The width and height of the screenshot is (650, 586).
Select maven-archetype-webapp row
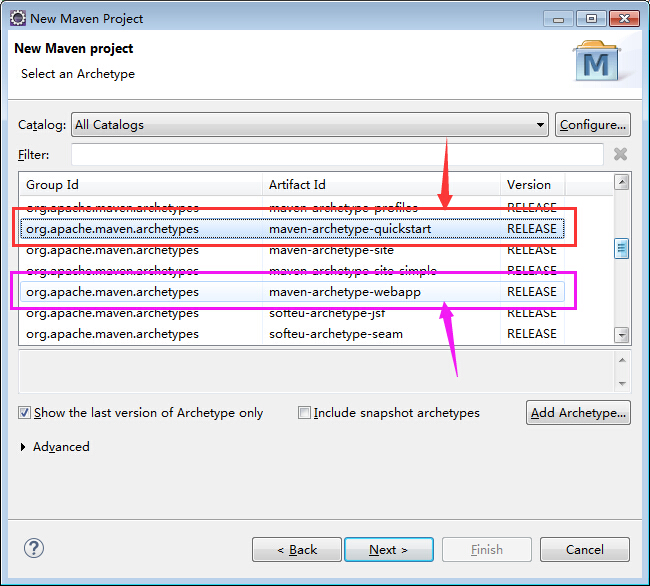pos(292,292)
